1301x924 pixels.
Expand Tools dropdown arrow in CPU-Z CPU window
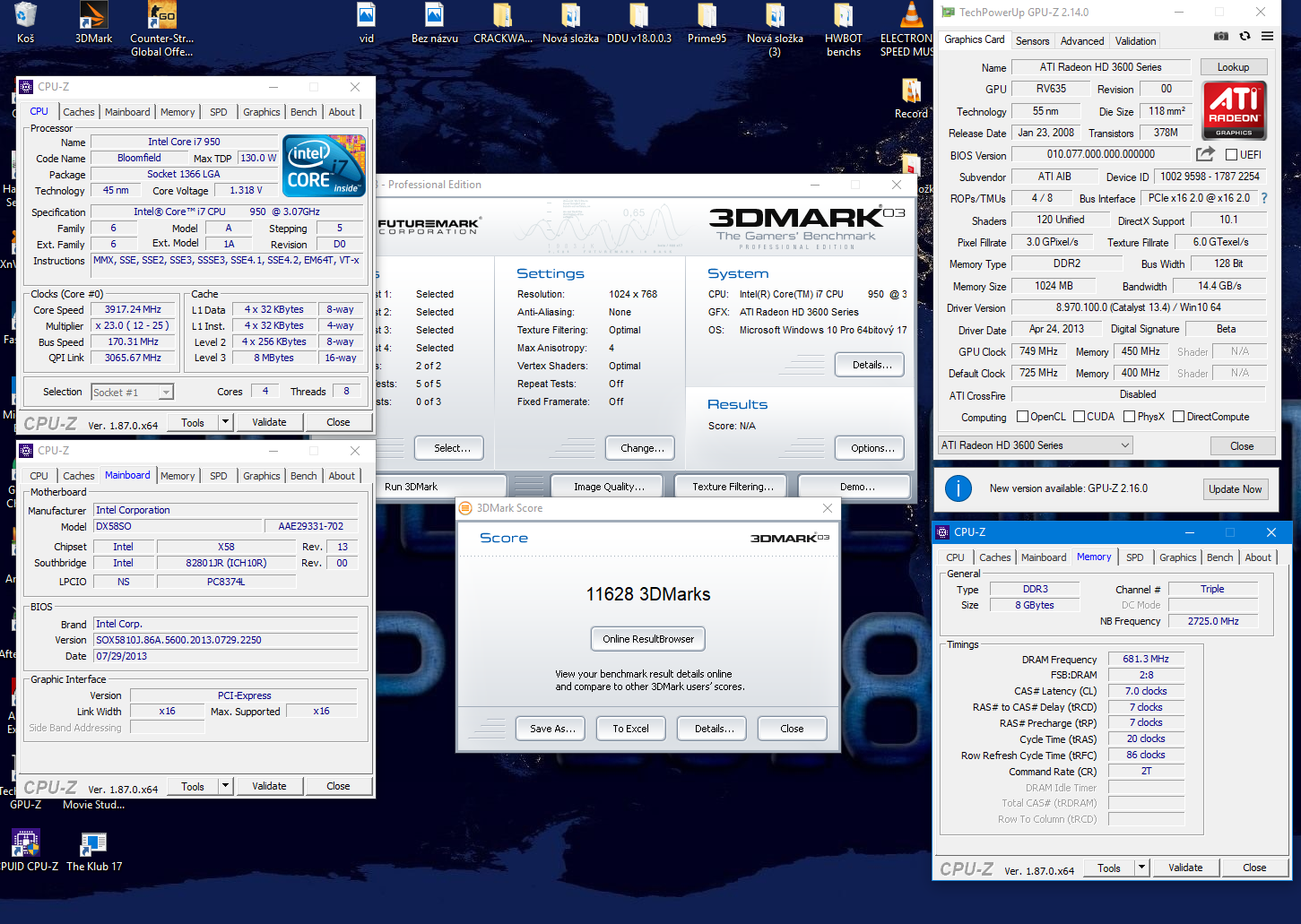coord(226,422)
